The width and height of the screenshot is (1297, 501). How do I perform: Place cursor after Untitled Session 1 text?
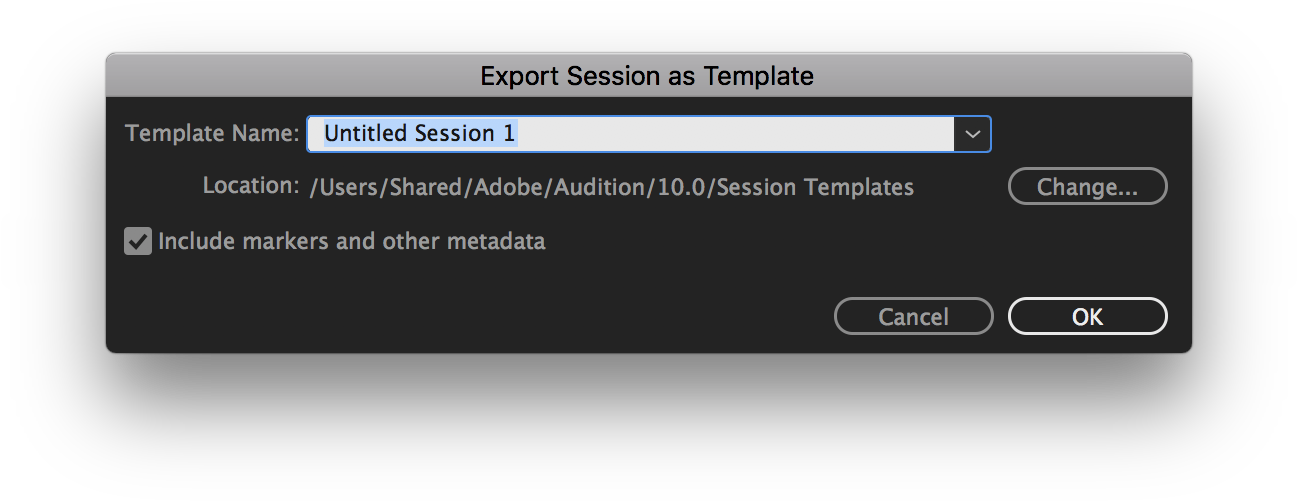coord(520,134)
